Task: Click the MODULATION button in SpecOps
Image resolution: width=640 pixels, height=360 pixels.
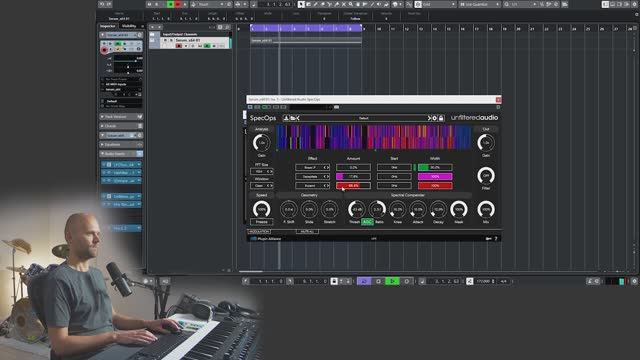Action: click(x=259, y=231)
